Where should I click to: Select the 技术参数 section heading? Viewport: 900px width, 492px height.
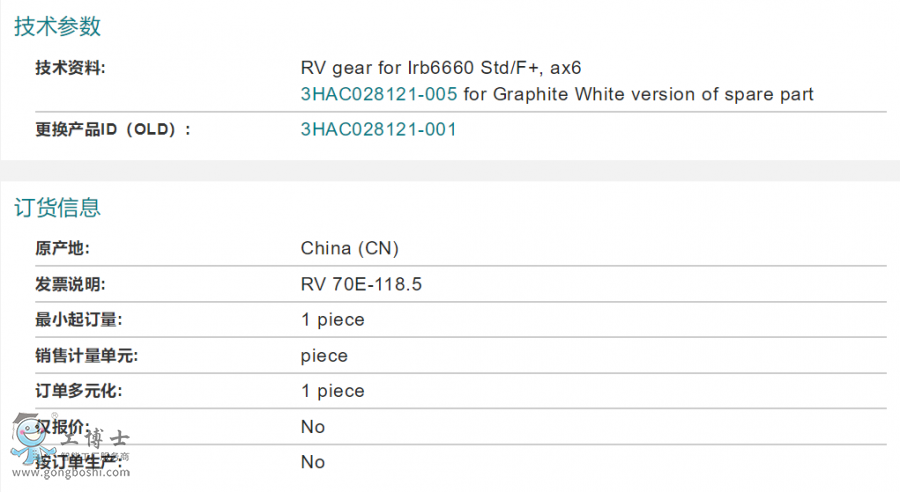pyautogui.click(x=58, y=27)
